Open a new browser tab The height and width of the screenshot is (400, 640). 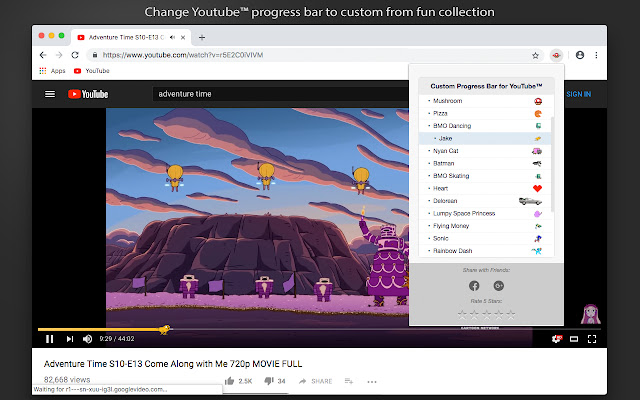click(x=202, y=38)
